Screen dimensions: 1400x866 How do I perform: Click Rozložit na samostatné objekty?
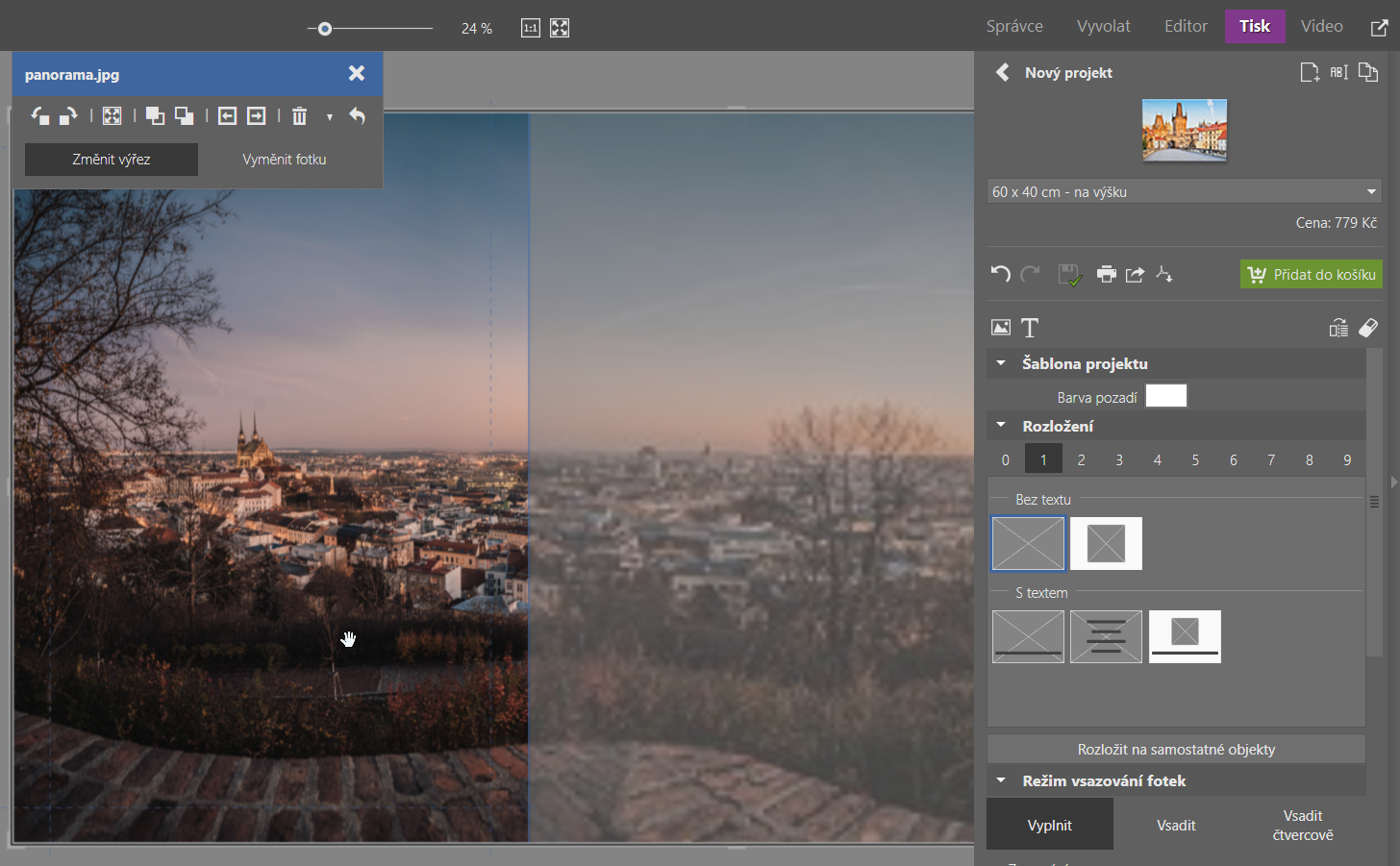click(x=1176, y=749)
